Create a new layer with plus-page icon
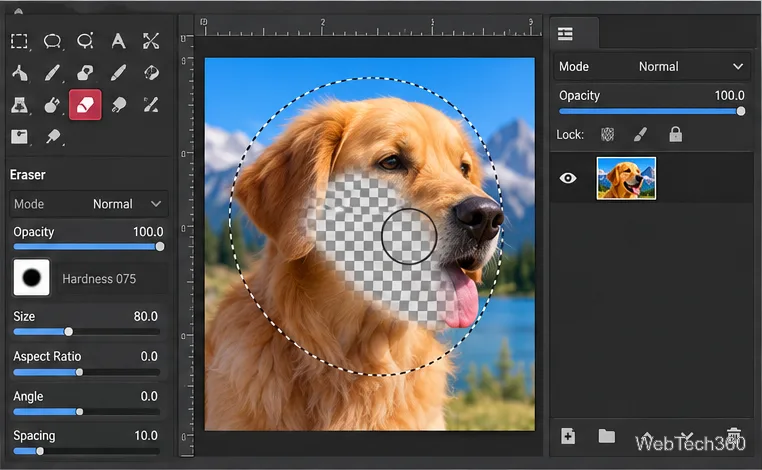The height and width of the screenshot is (470, 762). point(568,436)
